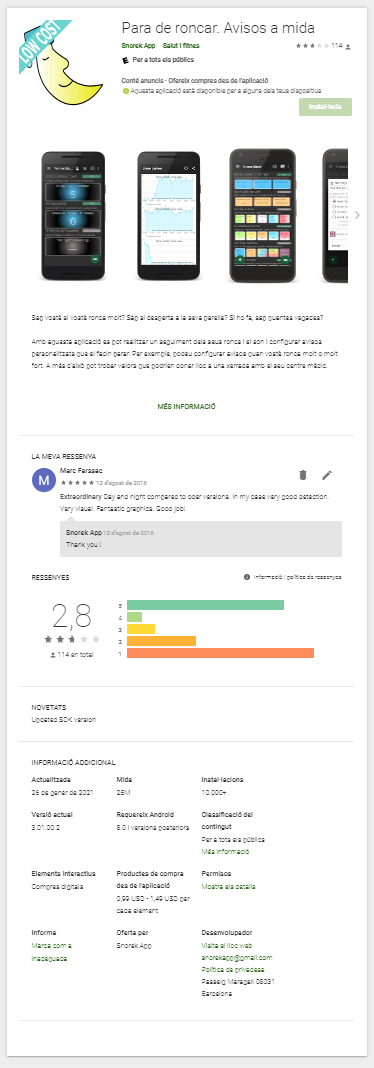Delete my review with trash icon
374x1068 pixels.
[303, 475]
